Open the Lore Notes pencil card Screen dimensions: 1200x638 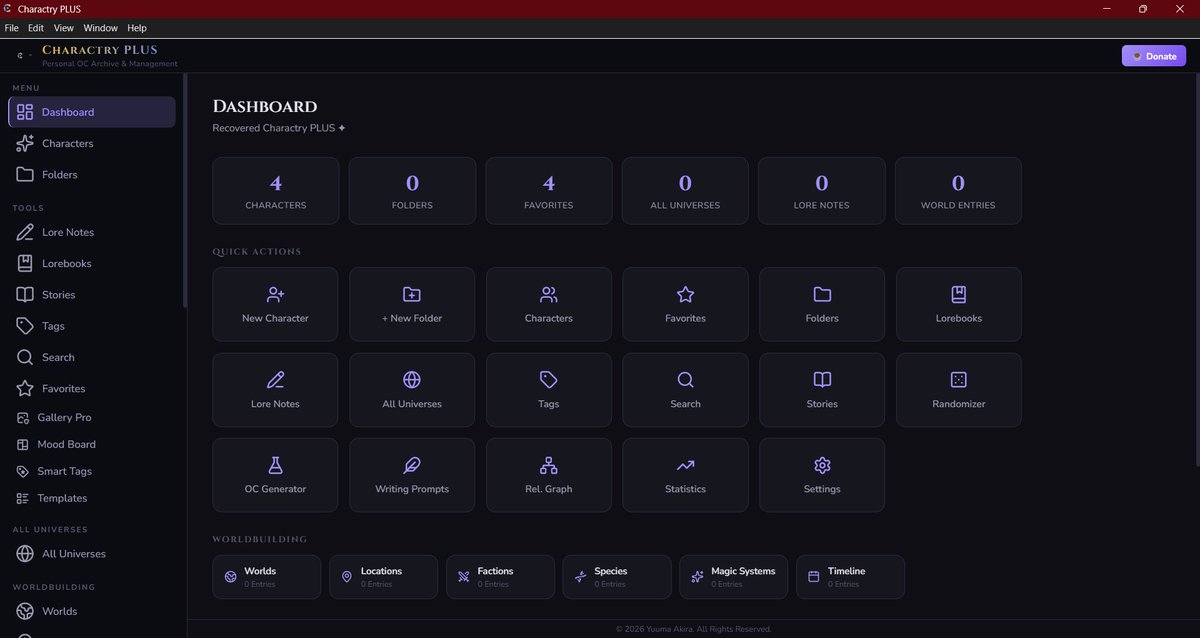tap(275, 390)
